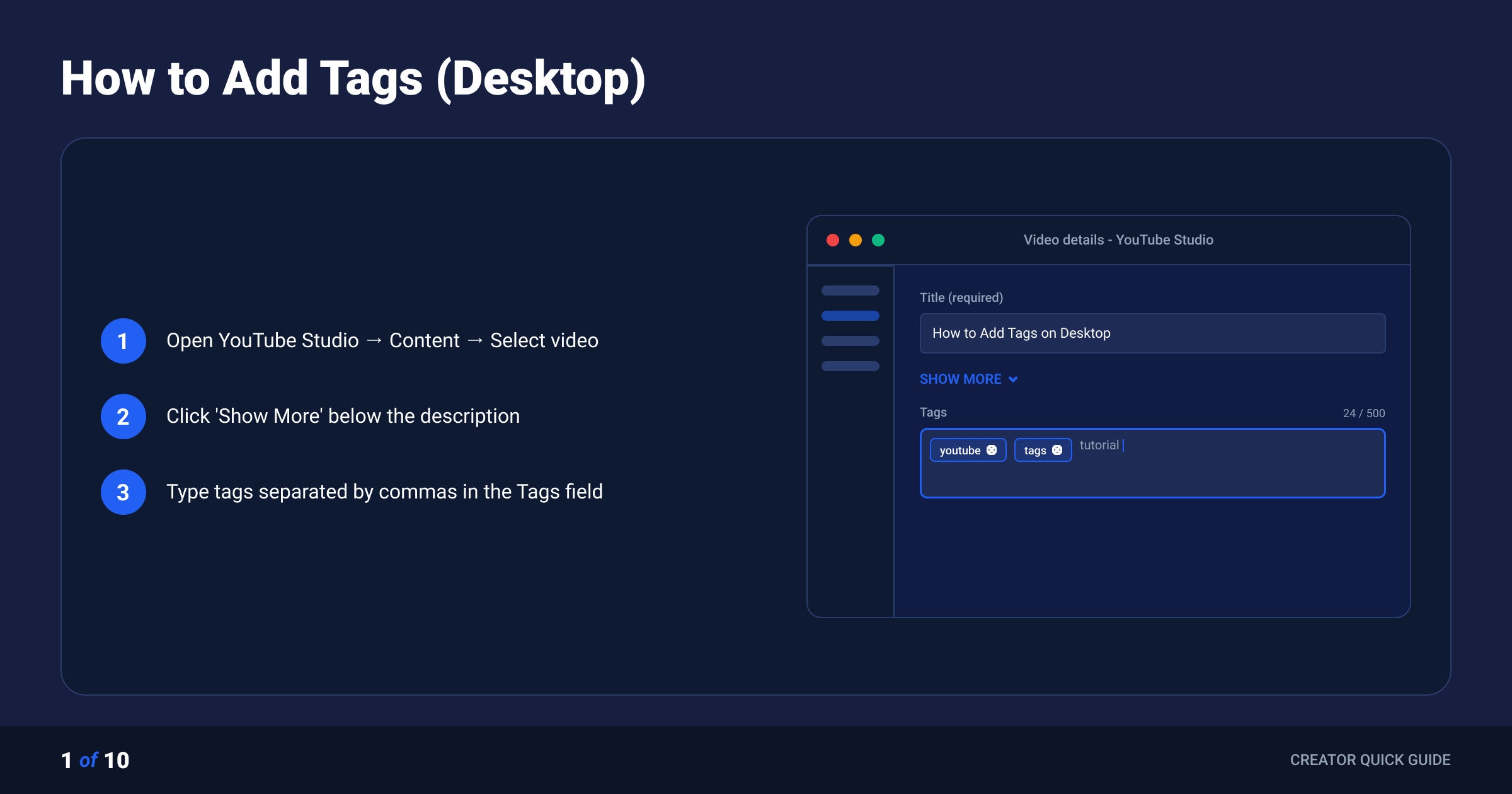Viewport: 1512px width, 794px height.
Task: Click 'Video details - YouTube Studio' window title
Action: point(1118,240)
